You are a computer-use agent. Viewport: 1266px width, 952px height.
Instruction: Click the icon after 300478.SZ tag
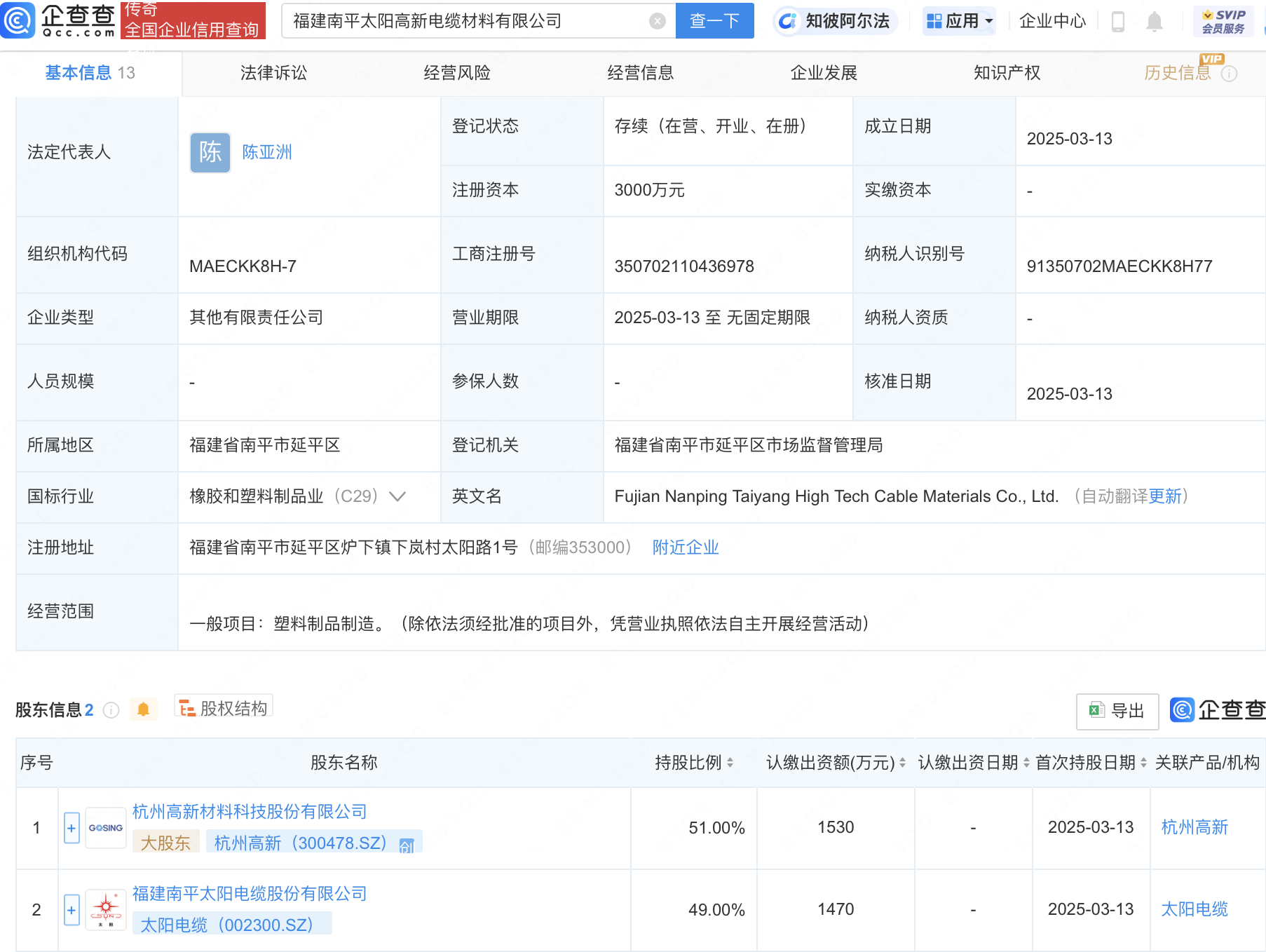[407, 845]
